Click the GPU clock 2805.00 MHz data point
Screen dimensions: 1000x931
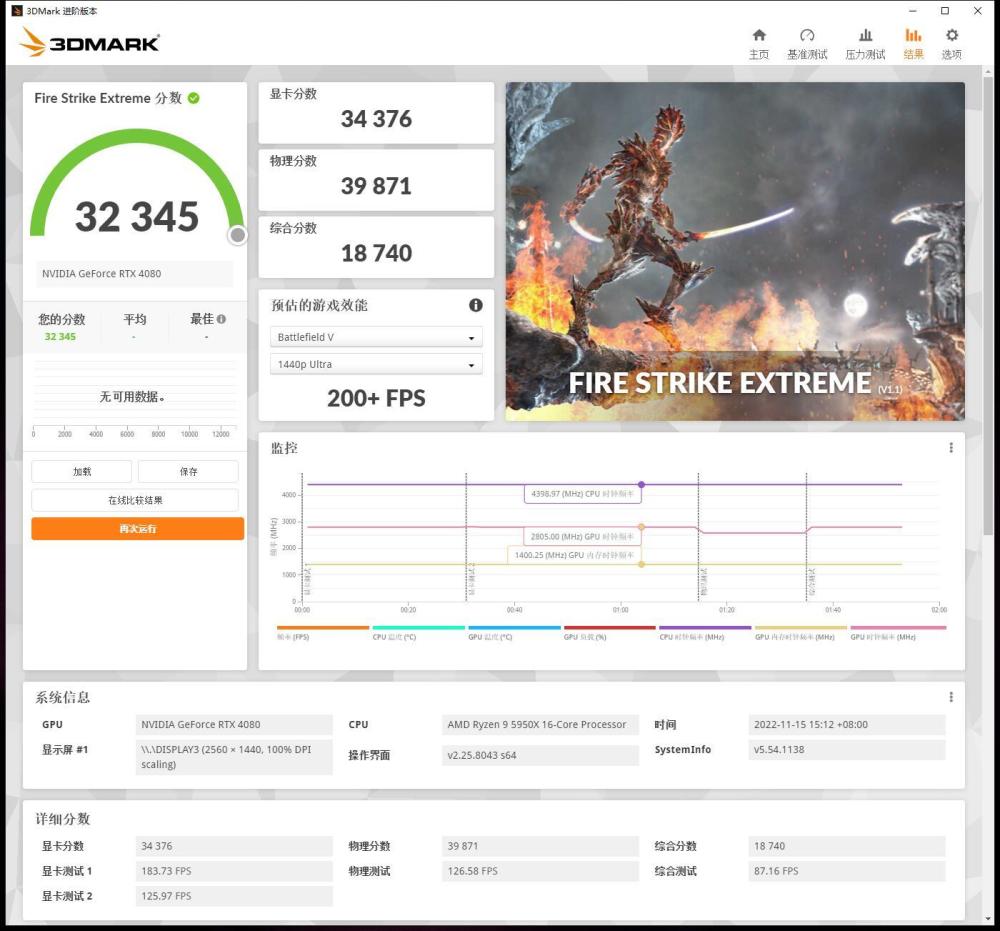[x=642, y=527]
